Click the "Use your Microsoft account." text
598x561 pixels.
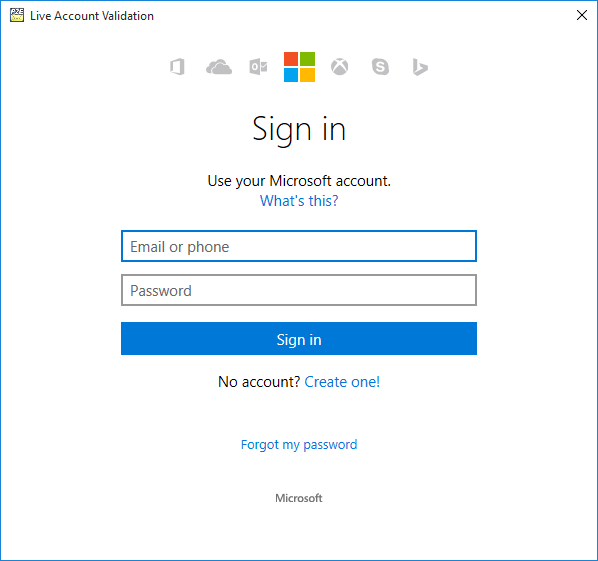(299, 181)
